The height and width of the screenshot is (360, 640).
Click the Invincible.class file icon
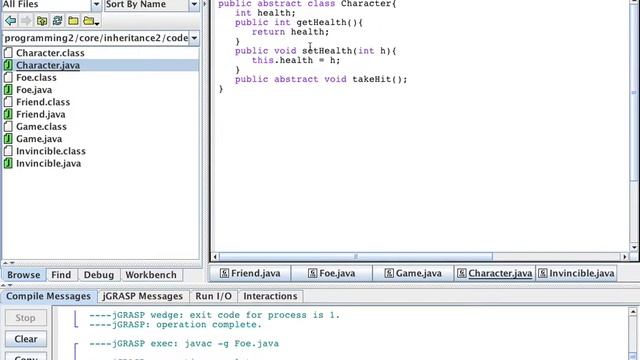click(x=8, y=151)
